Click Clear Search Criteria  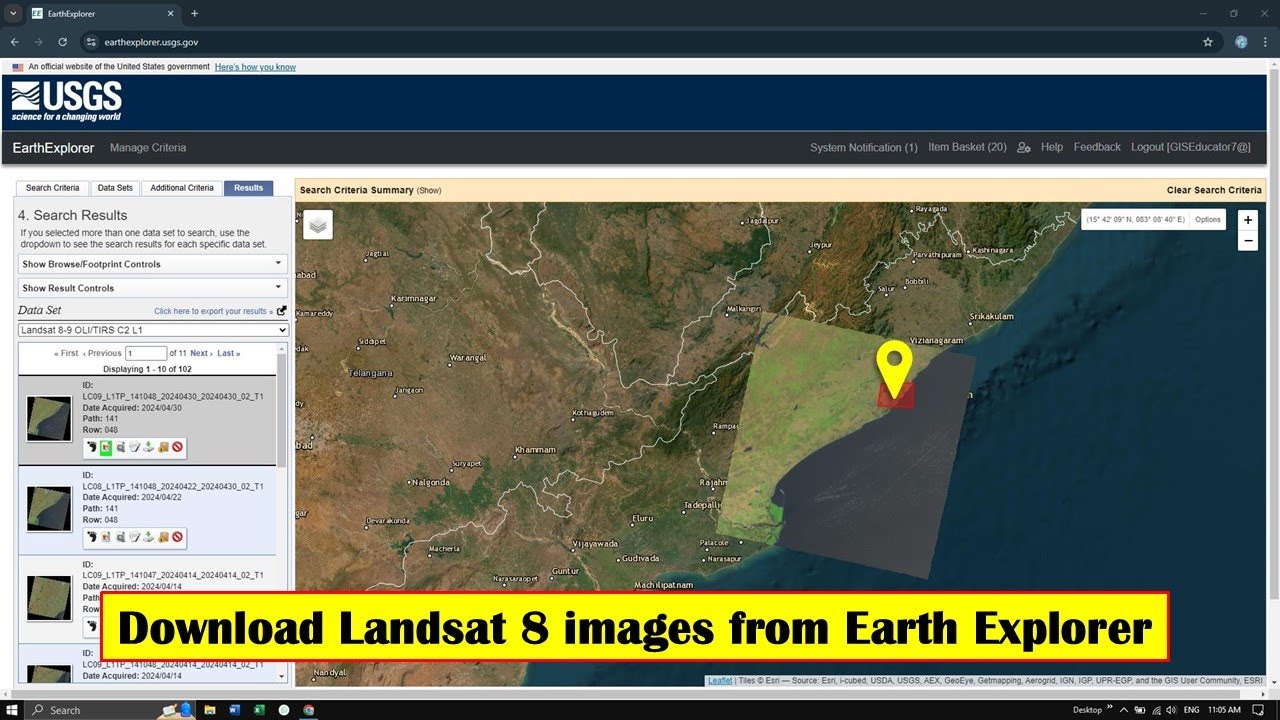[1214, 190]
